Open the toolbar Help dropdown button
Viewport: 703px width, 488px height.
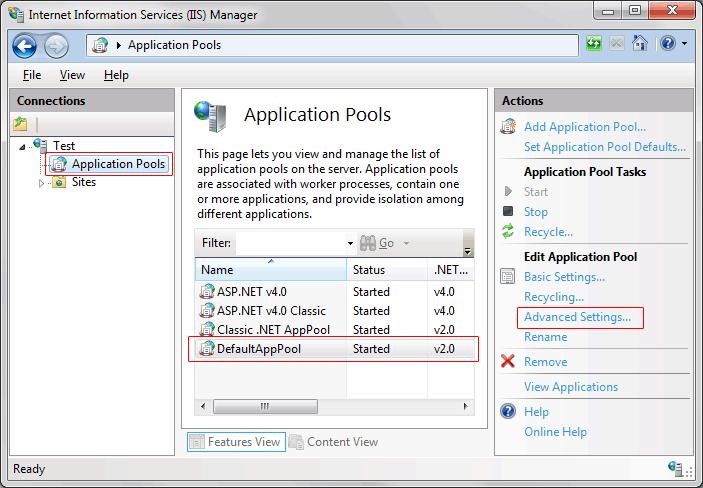[x=672, y=44]
